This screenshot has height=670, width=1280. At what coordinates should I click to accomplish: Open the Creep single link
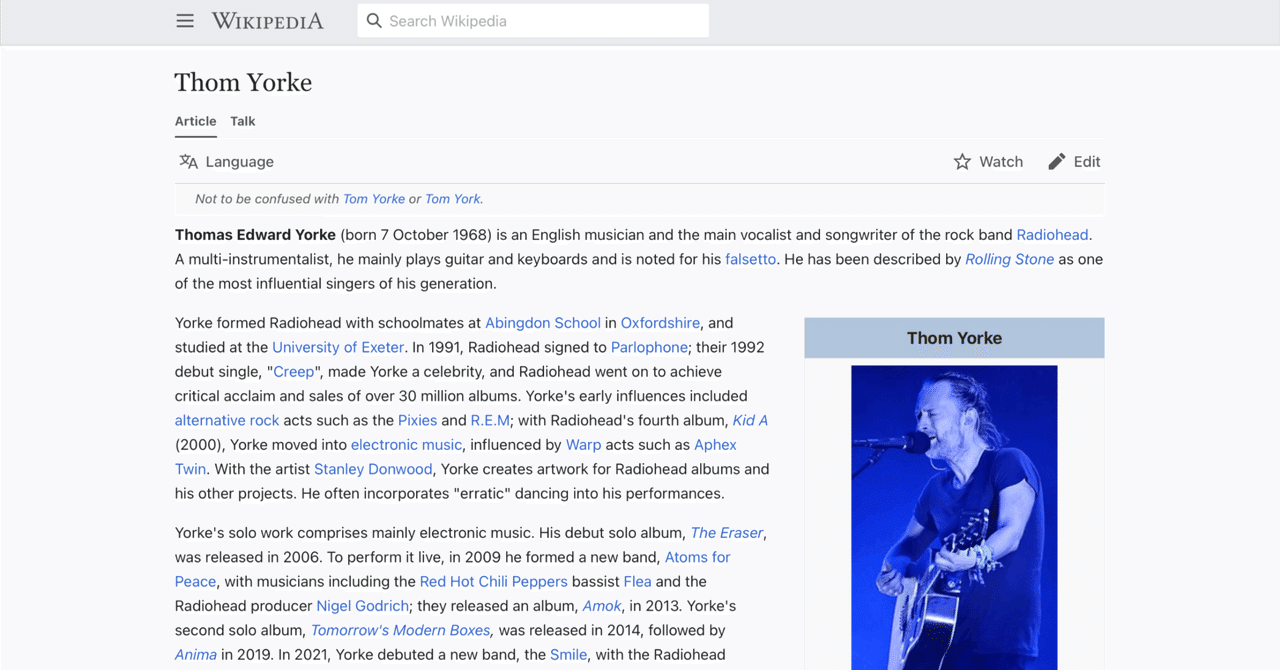click(293, 371)
